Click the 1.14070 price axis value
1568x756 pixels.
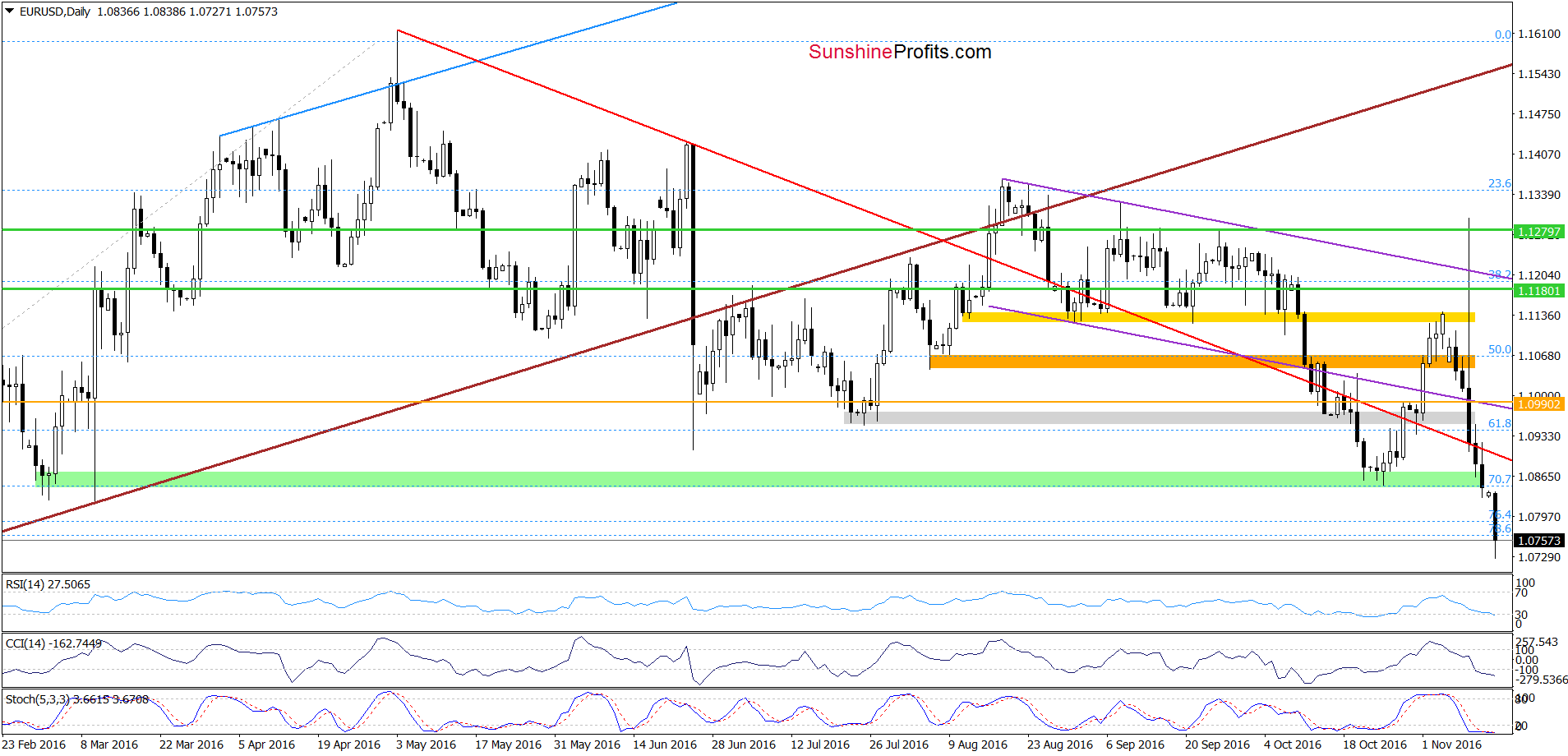(1539, 154)
